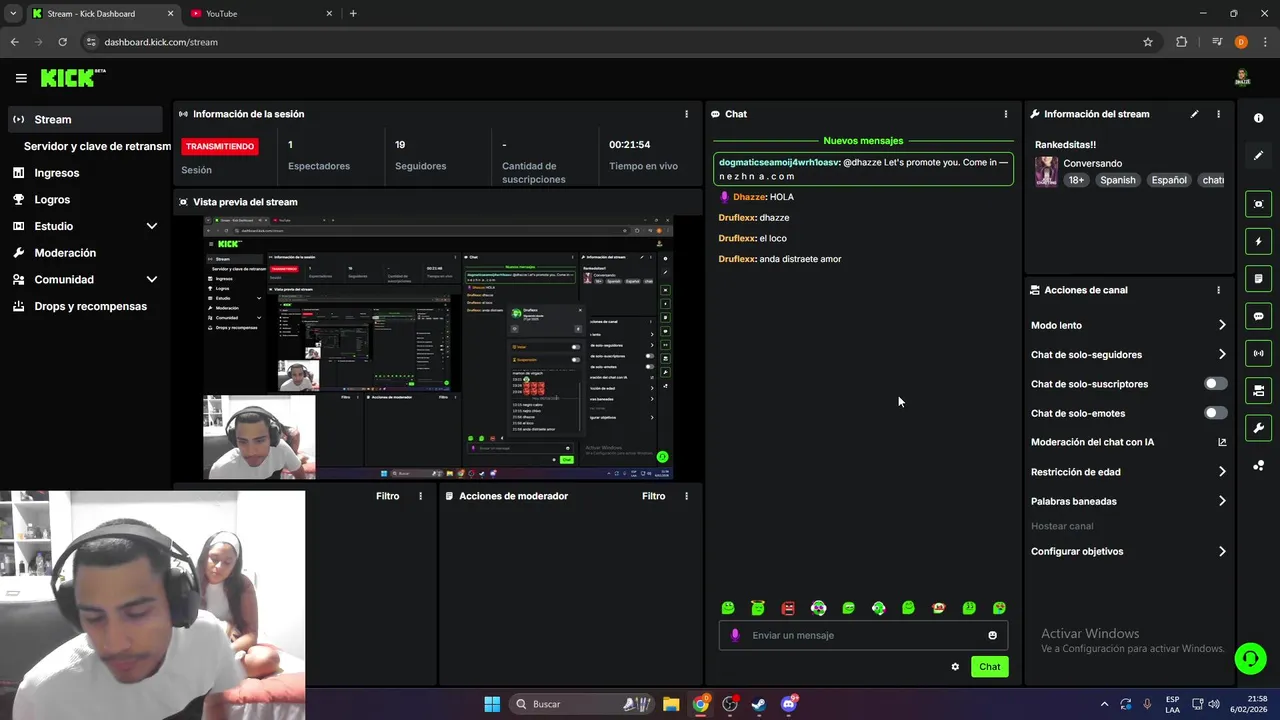Click the chat bubble icon in right sidebar

pyautogui.click(x=1258, y=316)
